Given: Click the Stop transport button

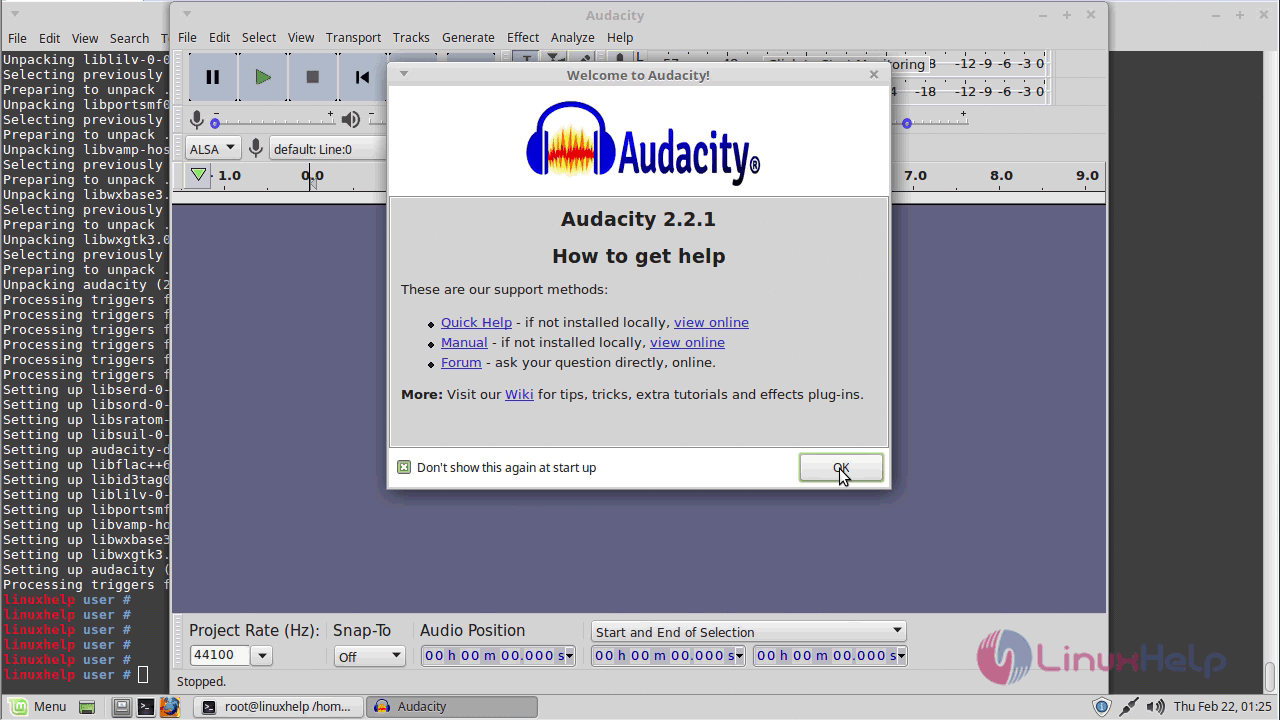Looking at the screenshot, I should click(312, 77).
